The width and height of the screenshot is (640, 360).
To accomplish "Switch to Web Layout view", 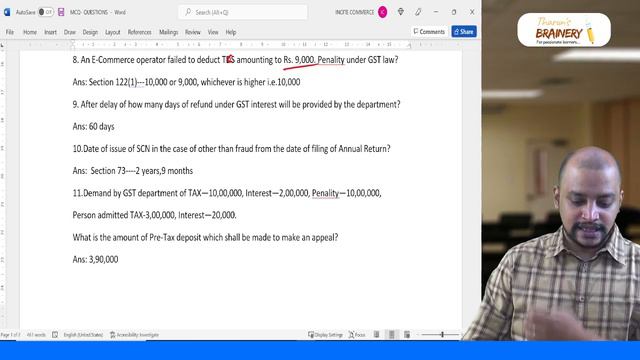I will [407, 335].
